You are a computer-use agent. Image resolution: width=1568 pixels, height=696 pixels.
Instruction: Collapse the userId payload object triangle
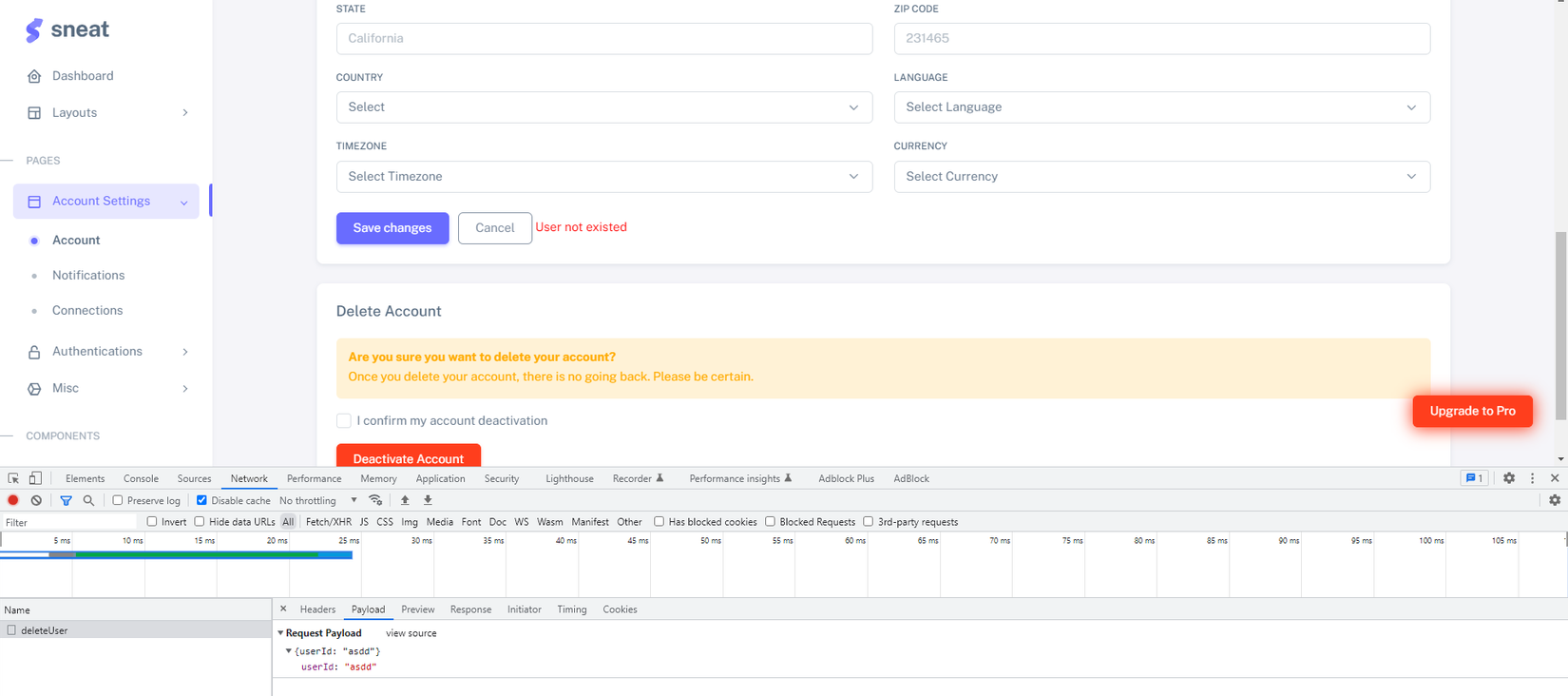tap(289, 651)
